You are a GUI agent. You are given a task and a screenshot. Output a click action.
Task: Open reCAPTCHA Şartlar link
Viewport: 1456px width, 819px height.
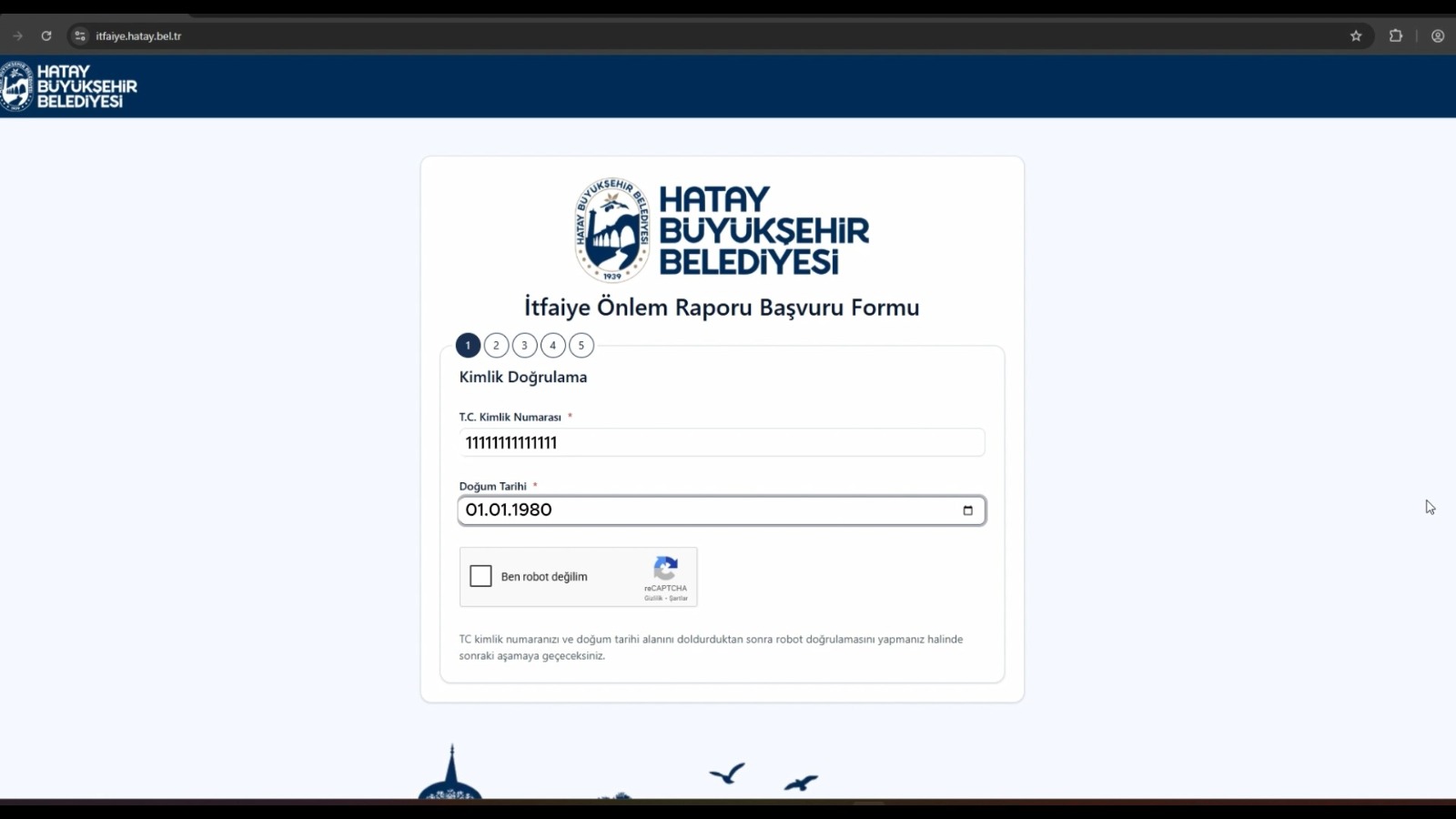pyautogui.click(x=679, y=599)
